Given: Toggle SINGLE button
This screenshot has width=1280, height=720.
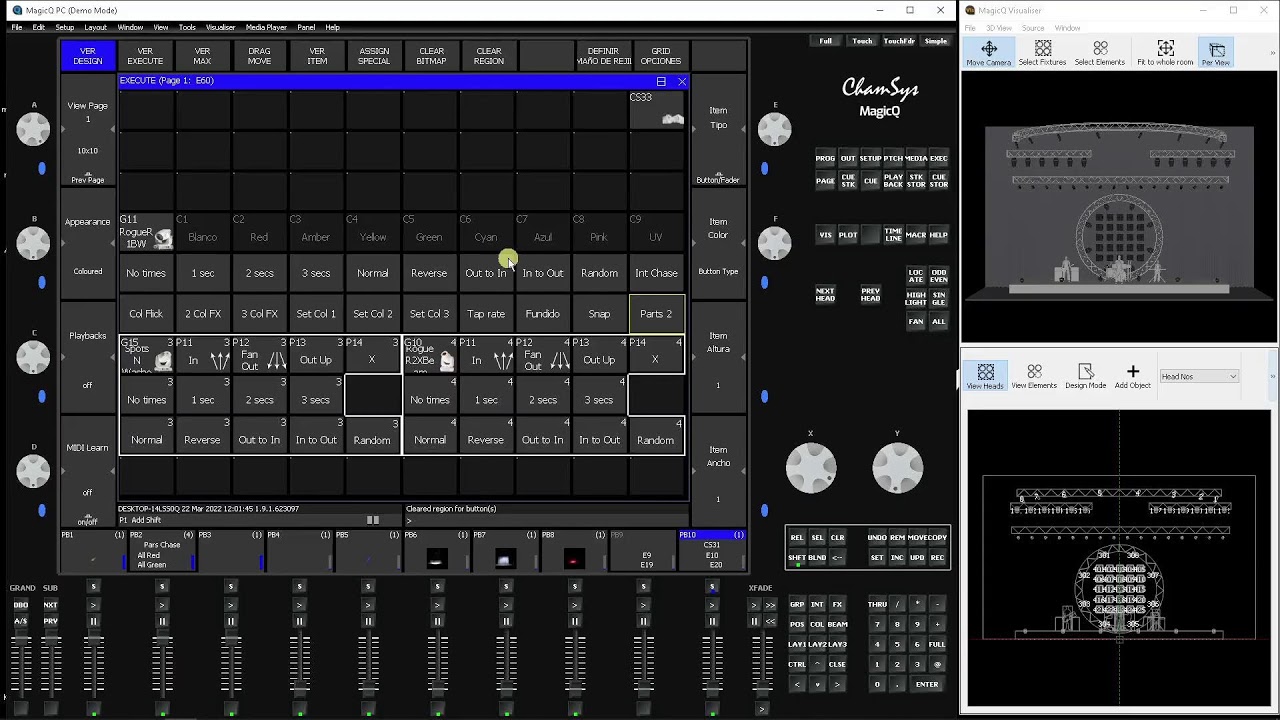Looking at the screenshot, I should point(938,299).
